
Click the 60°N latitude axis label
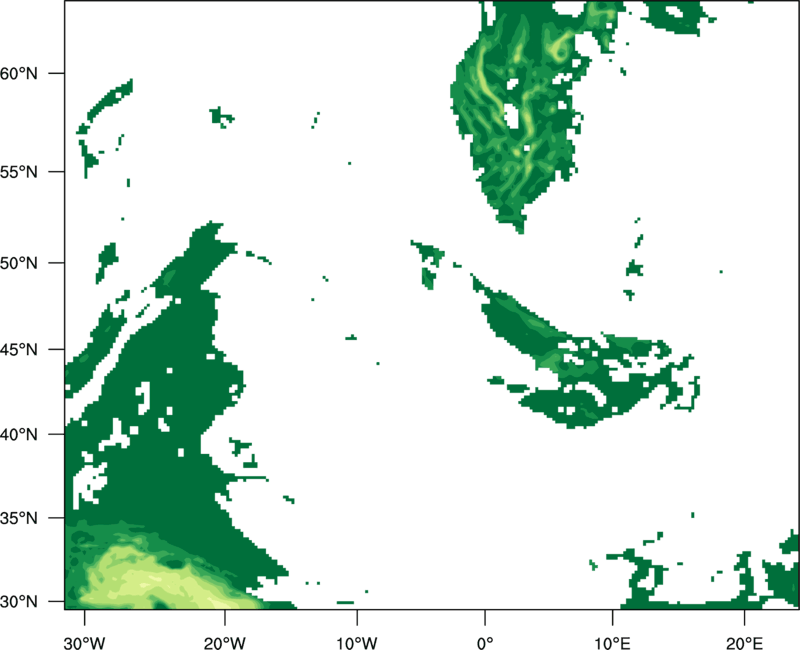[x=19, y=73]
